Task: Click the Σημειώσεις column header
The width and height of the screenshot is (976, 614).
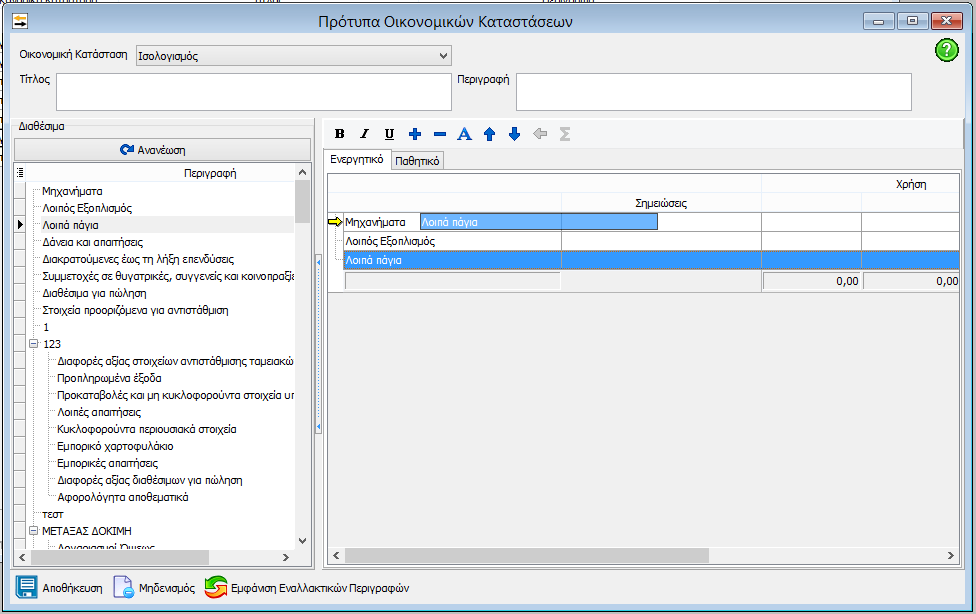Action: [661, 203]
